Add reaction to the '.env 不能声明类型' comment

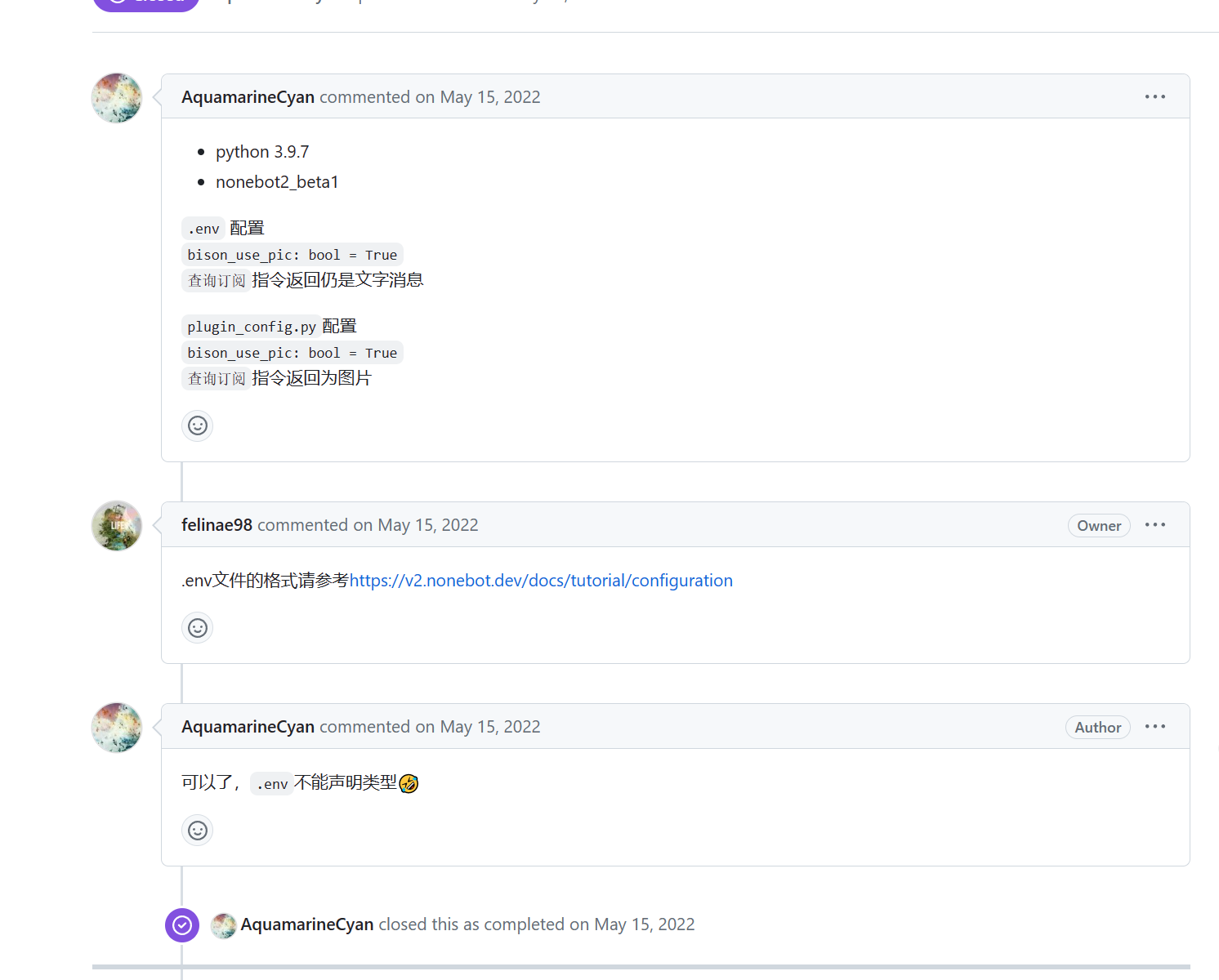pos(197,831)
